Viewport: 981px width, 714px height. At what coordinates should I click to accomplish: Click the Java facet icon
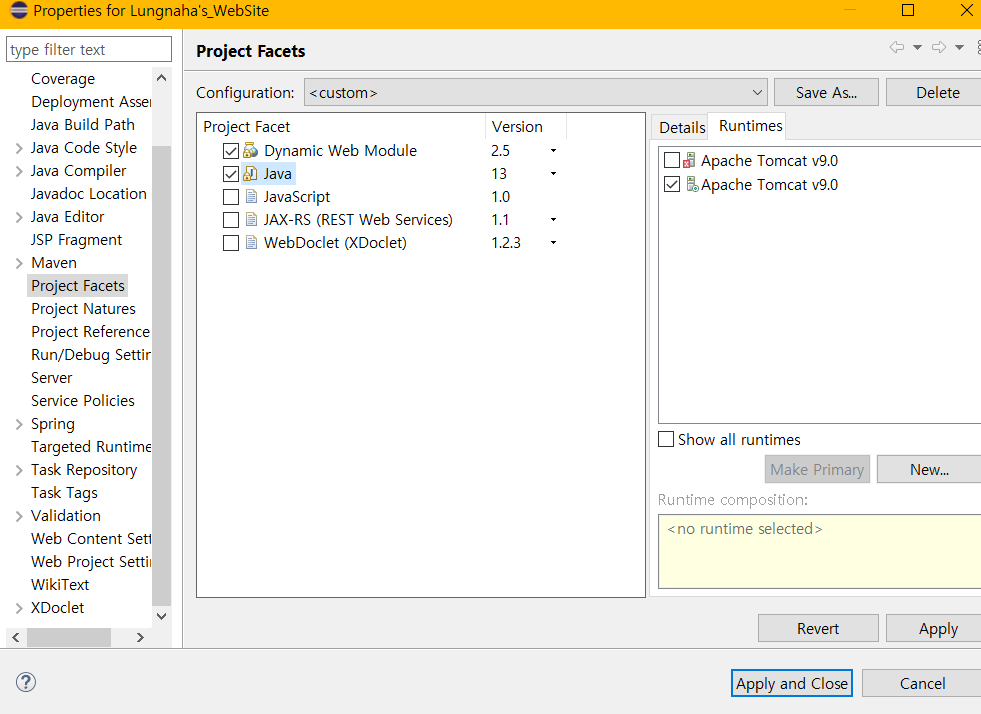point(250,174)
